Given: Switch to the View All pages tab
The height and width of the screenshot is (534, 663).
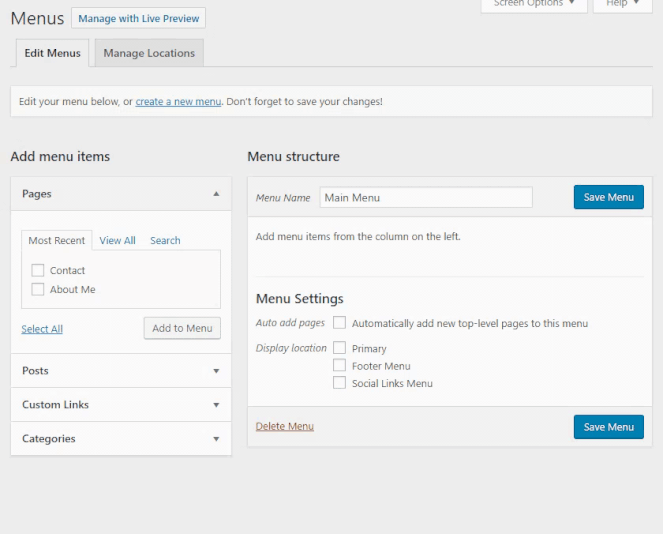Looking at the screenshot, I should coord(117,240).
